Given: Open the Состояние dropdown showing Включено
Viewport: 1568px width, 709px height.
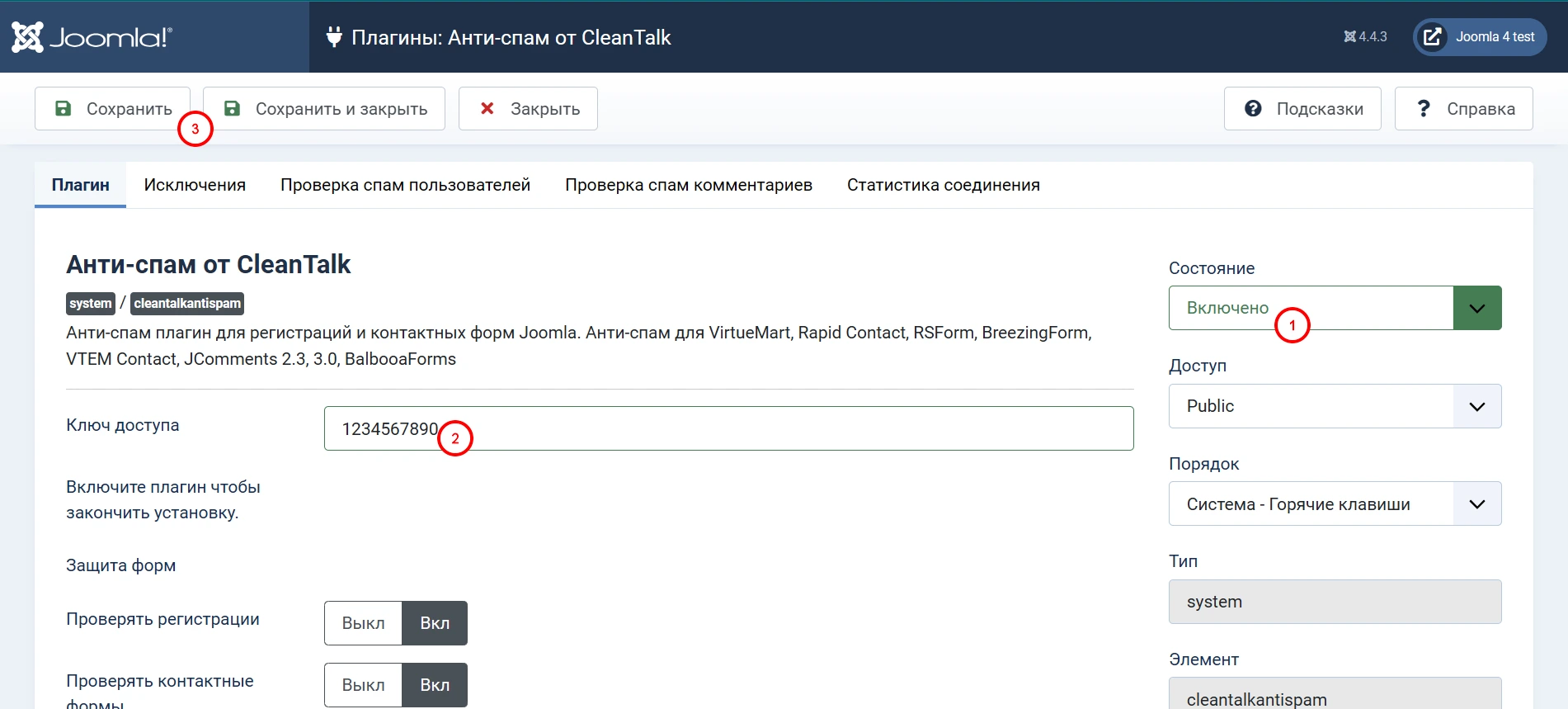Looking at the screenshot, I should tap(1335, 308).
